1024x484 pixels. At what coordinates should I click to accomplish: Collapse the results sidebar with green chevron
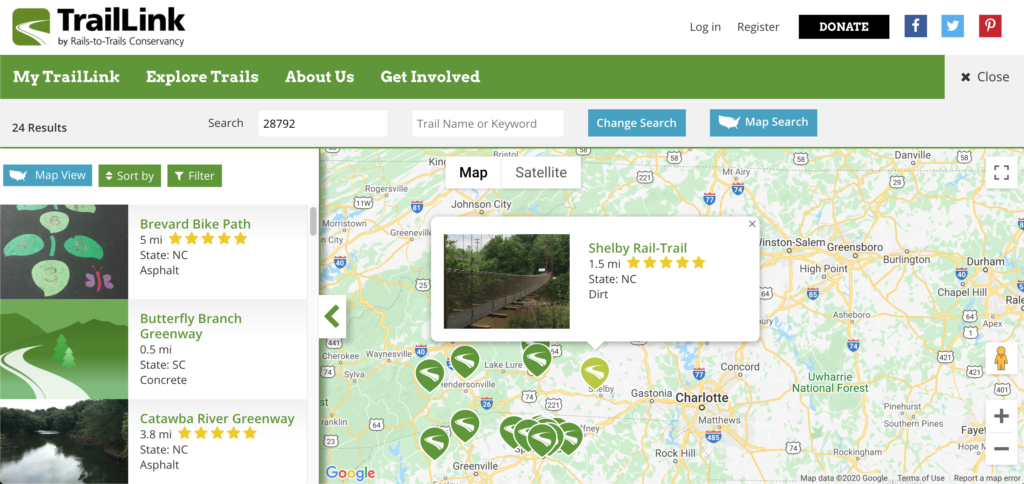pyautogui.click(x=332, y=317)
